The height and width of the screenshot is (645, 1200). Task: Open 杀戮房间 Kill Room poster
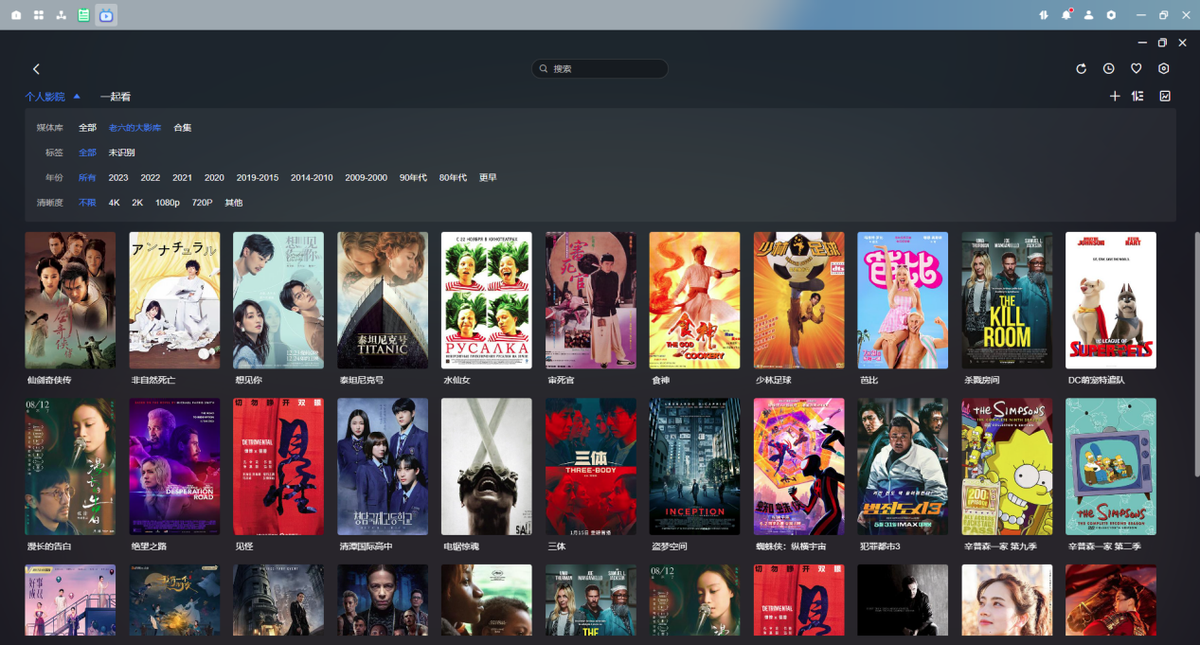(1007, 300)
